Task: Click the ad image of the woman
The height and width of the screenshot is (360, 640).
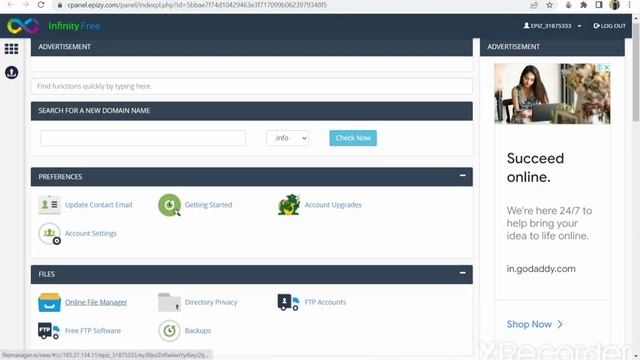Action: [552, 93]
